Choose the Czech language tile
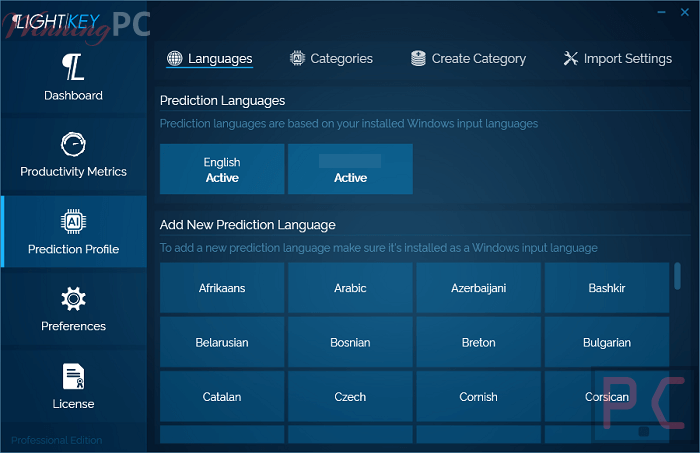The image size is (700, 453). pyautogui.click(x=350, y=396)
